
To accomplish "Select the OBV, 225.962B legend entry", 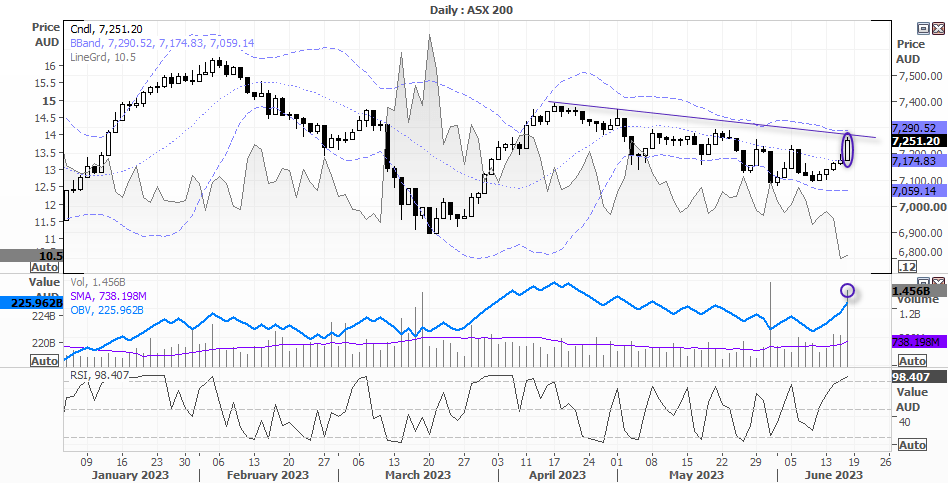I will [107, 310].
